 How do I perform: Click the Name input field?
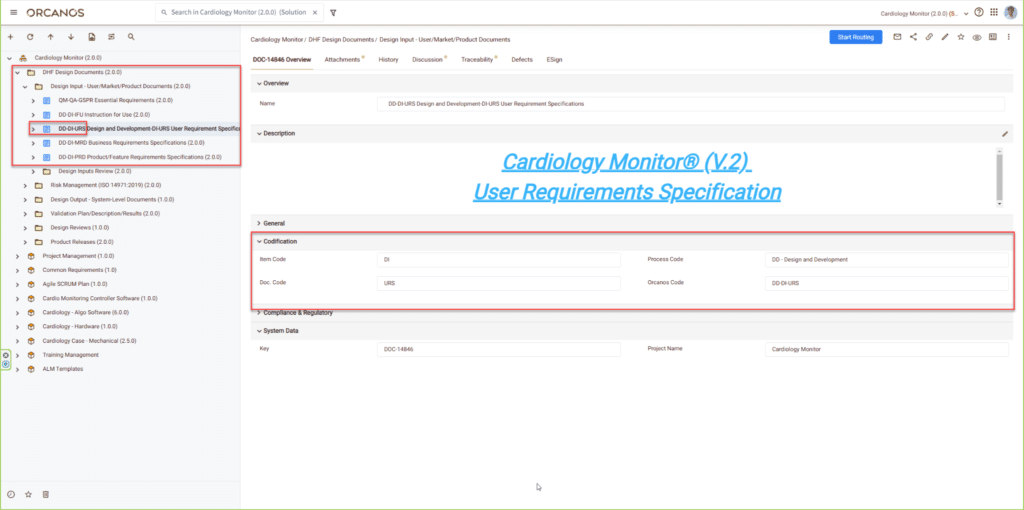click(x=691, y=104)
